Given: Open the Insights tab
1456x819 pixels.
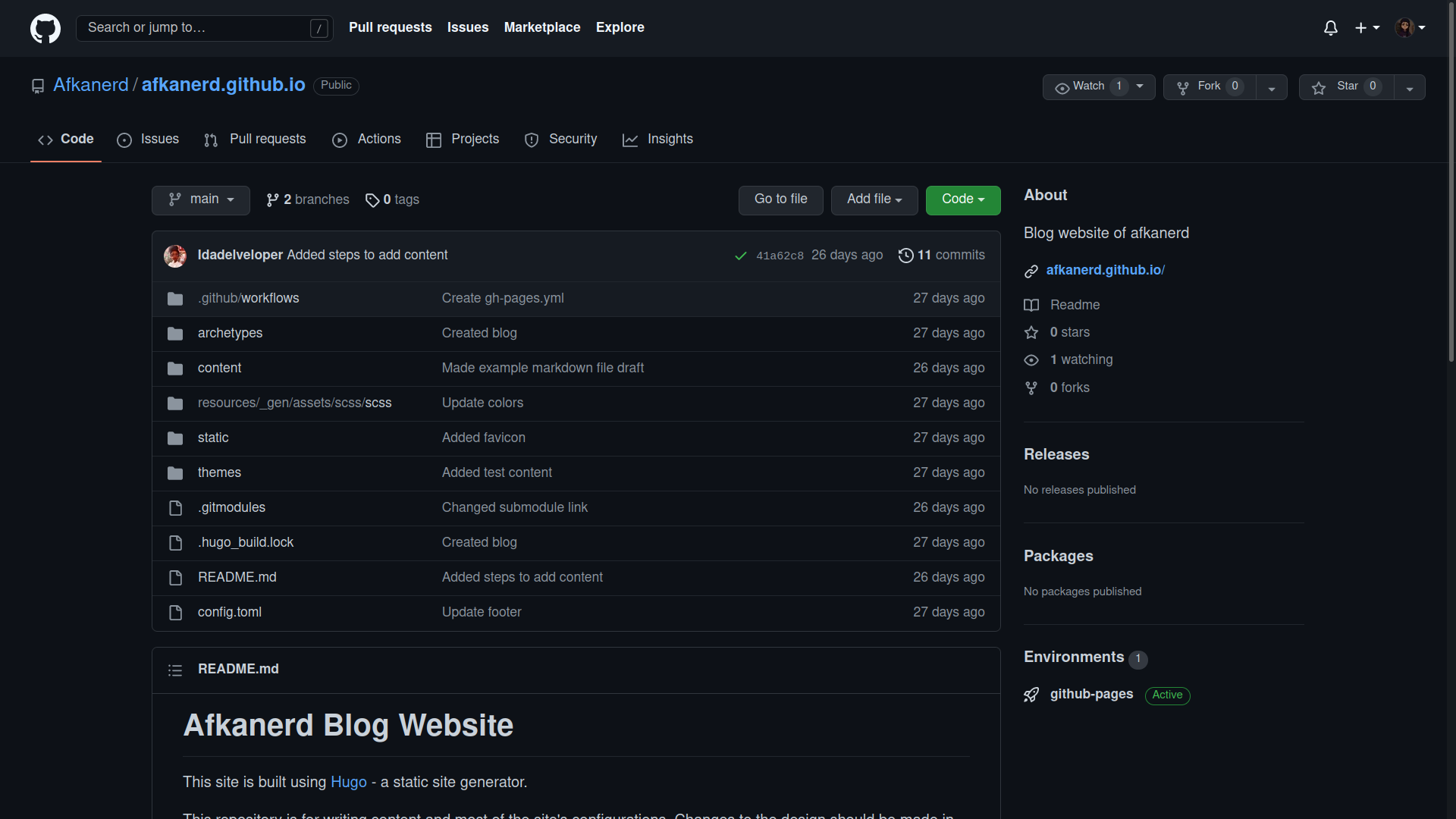Looking at the screenshot, I should [657, 140].
